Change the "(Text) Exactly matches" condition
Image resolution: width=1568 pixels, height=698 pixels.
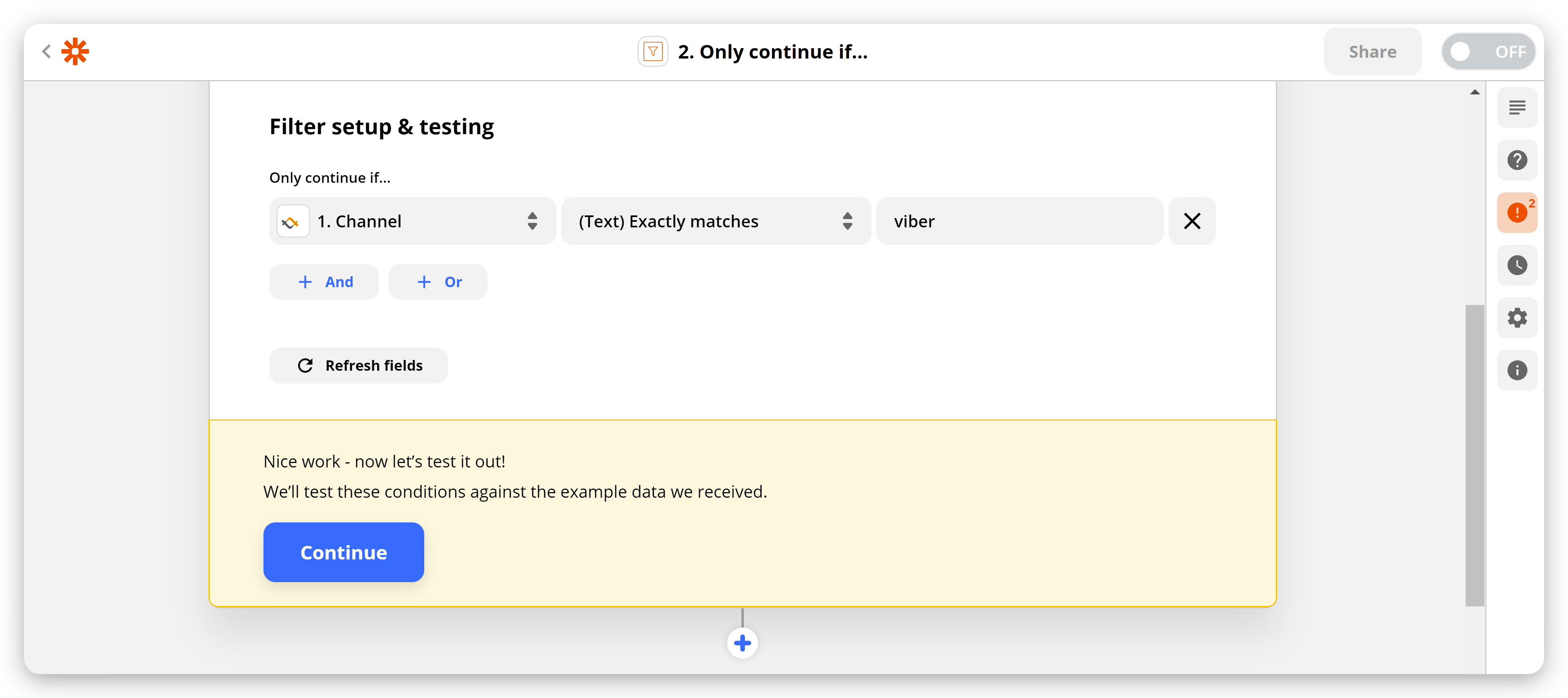(x=716, y=221)
